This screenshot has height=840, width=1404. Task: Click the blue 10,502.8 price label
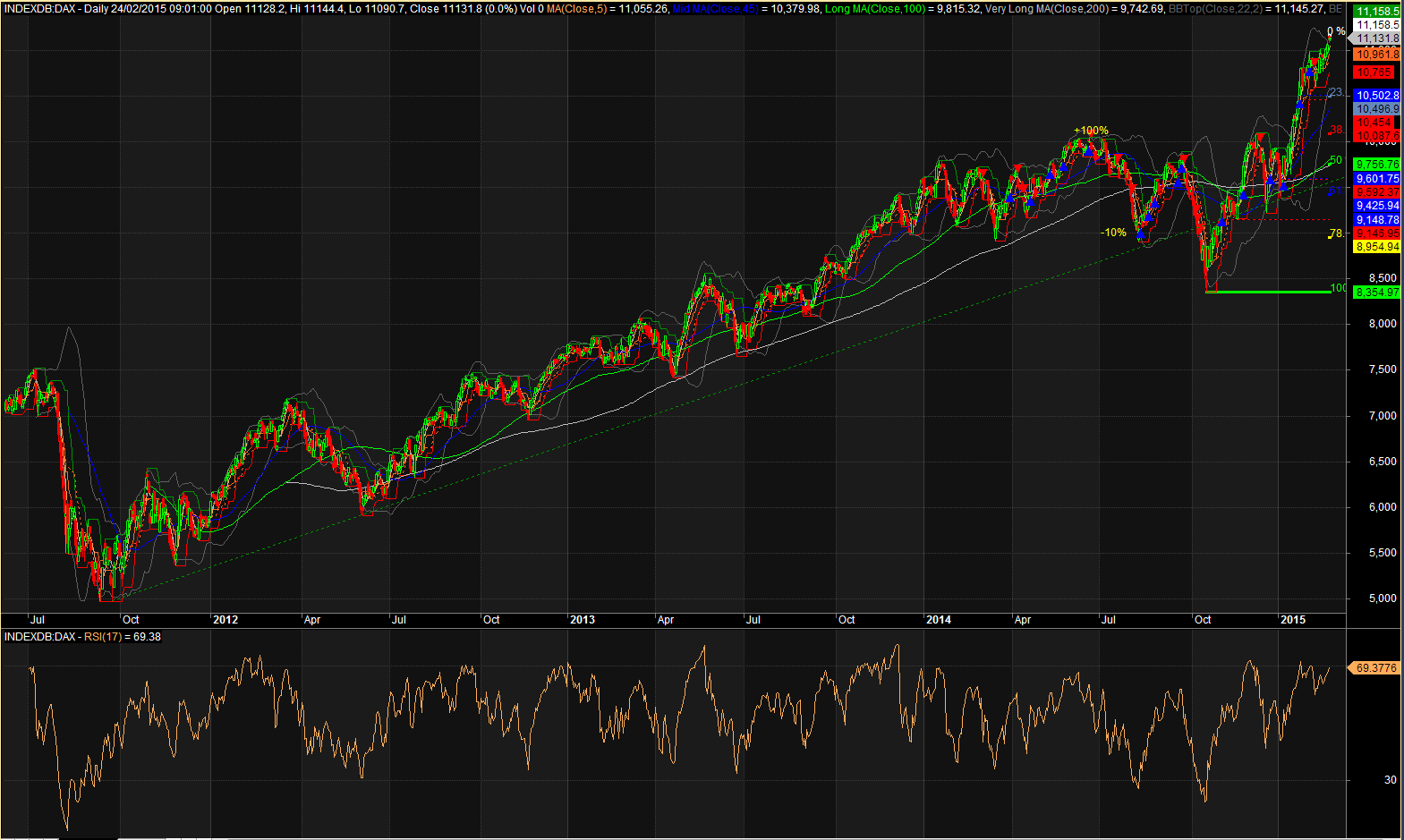click(1377, 96)
